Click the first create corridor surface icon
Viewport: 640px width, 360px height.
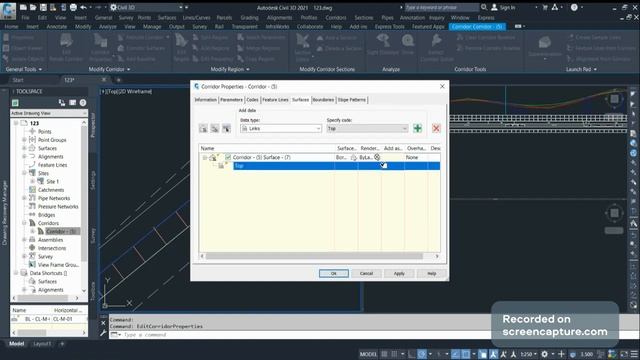click(203, 129)
